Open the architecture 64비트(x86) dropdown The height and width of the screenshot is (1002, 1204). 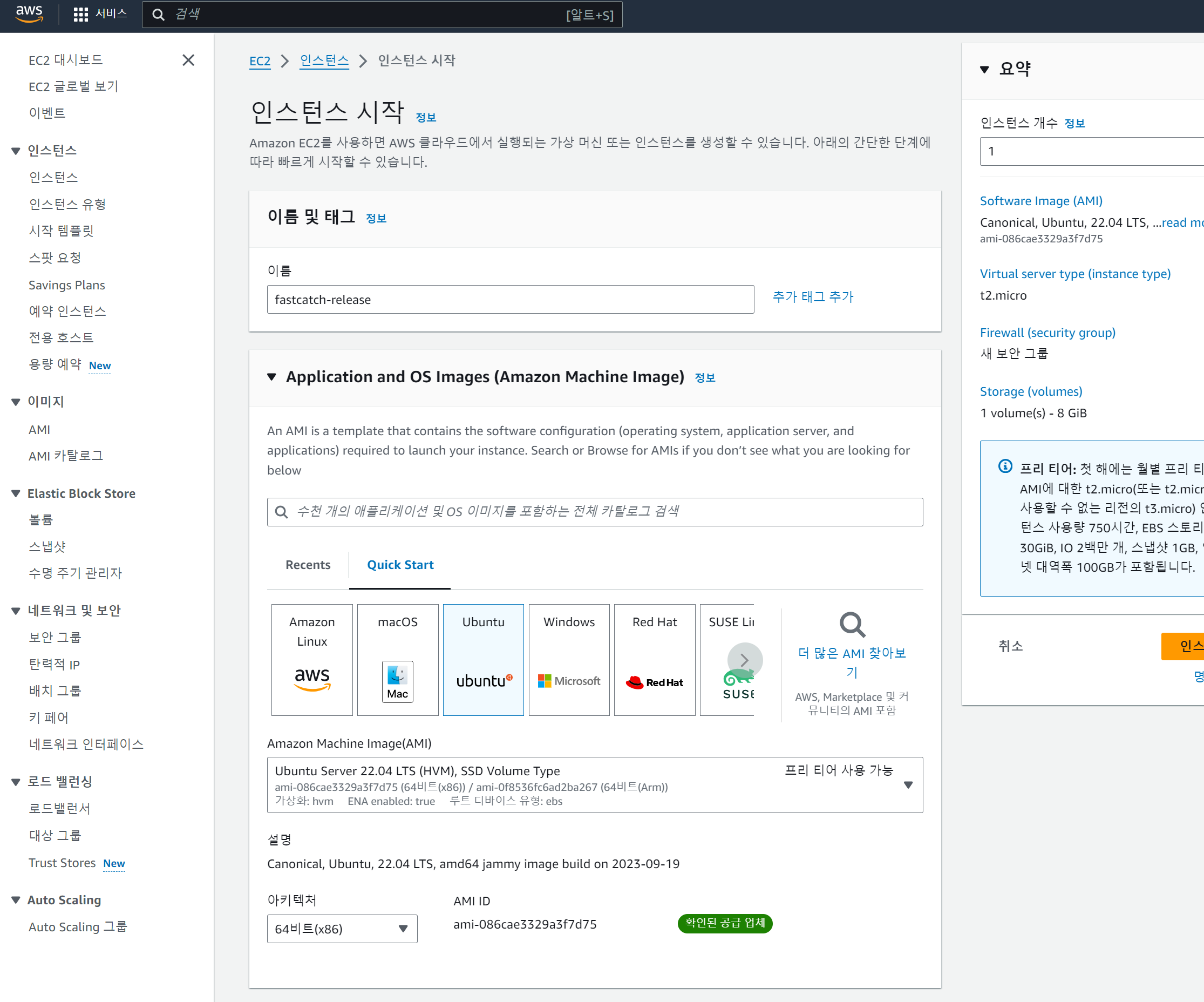(x=342, y=929)
